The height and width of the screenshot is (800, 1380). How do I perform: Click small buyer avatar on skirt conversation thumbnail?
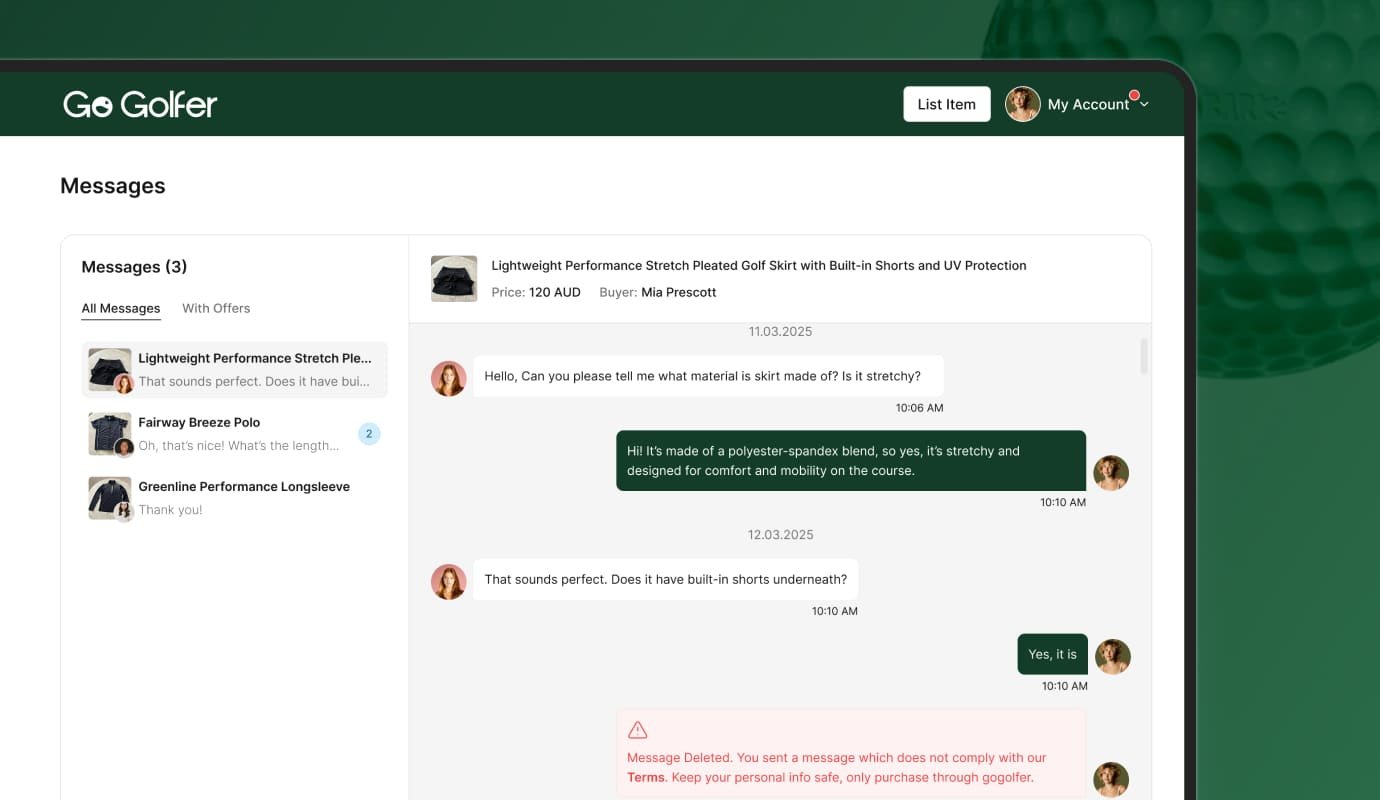[124, 384]
